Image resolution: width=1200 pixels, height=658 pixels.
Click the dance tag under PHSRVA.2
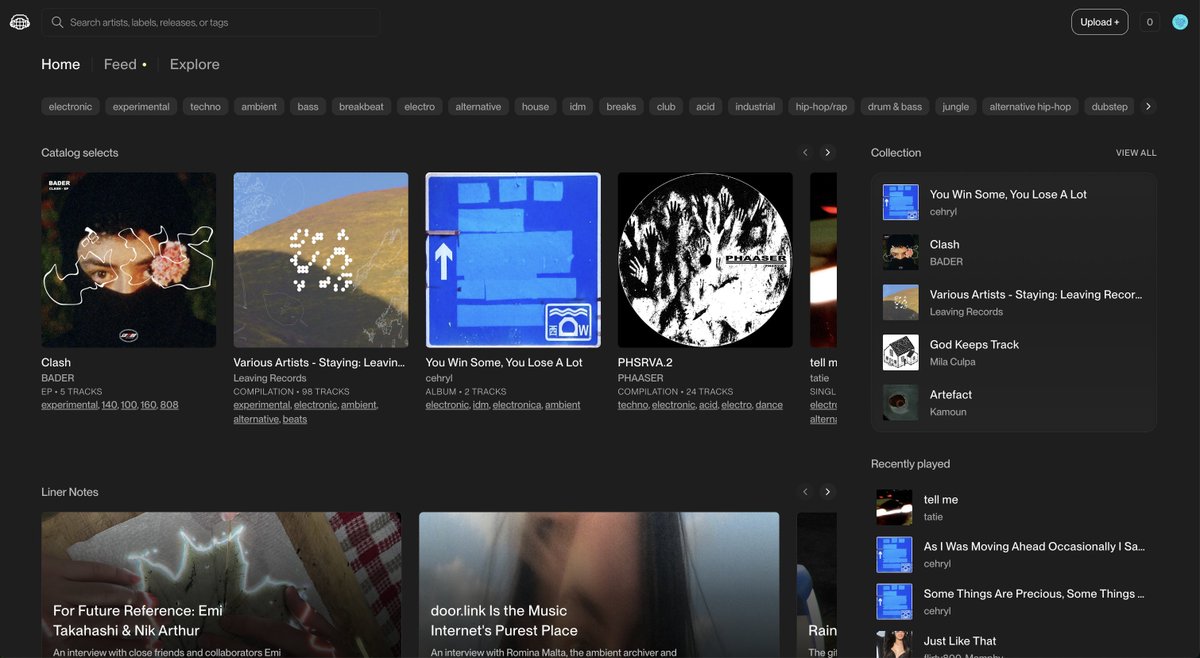click(x=769, y=405)
